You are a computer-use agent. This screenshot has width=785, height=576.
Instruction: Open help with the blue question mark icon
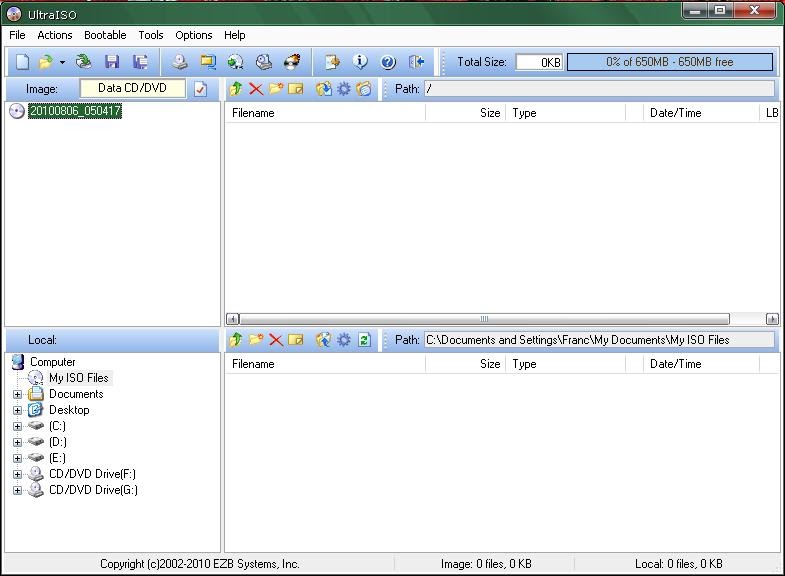[x=388, y=62]
